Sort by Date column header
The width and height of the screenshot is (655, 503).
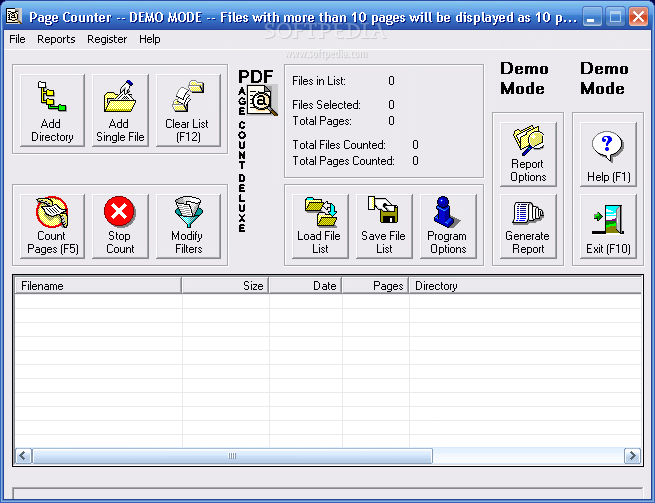pos(305,286)
